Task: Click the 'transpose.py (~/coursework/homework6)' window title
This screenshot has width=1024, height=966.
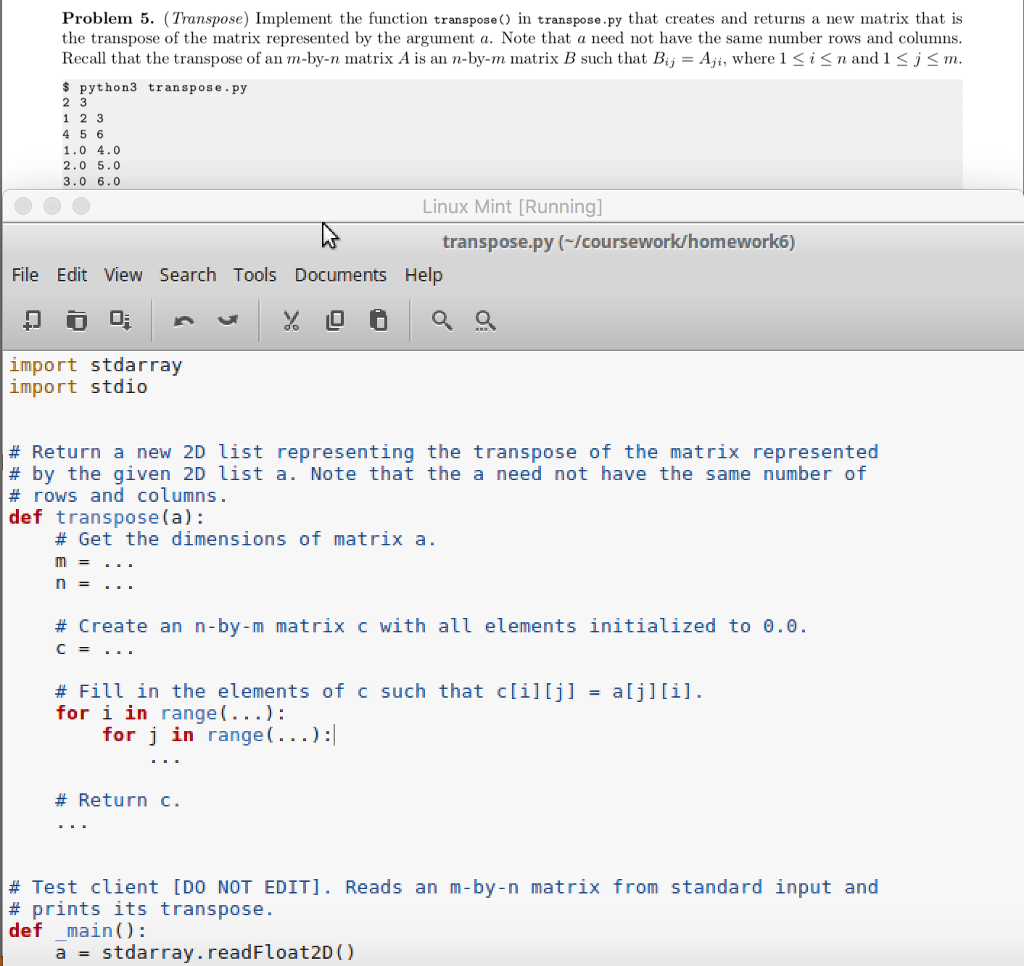Action: tap(618, 242)
